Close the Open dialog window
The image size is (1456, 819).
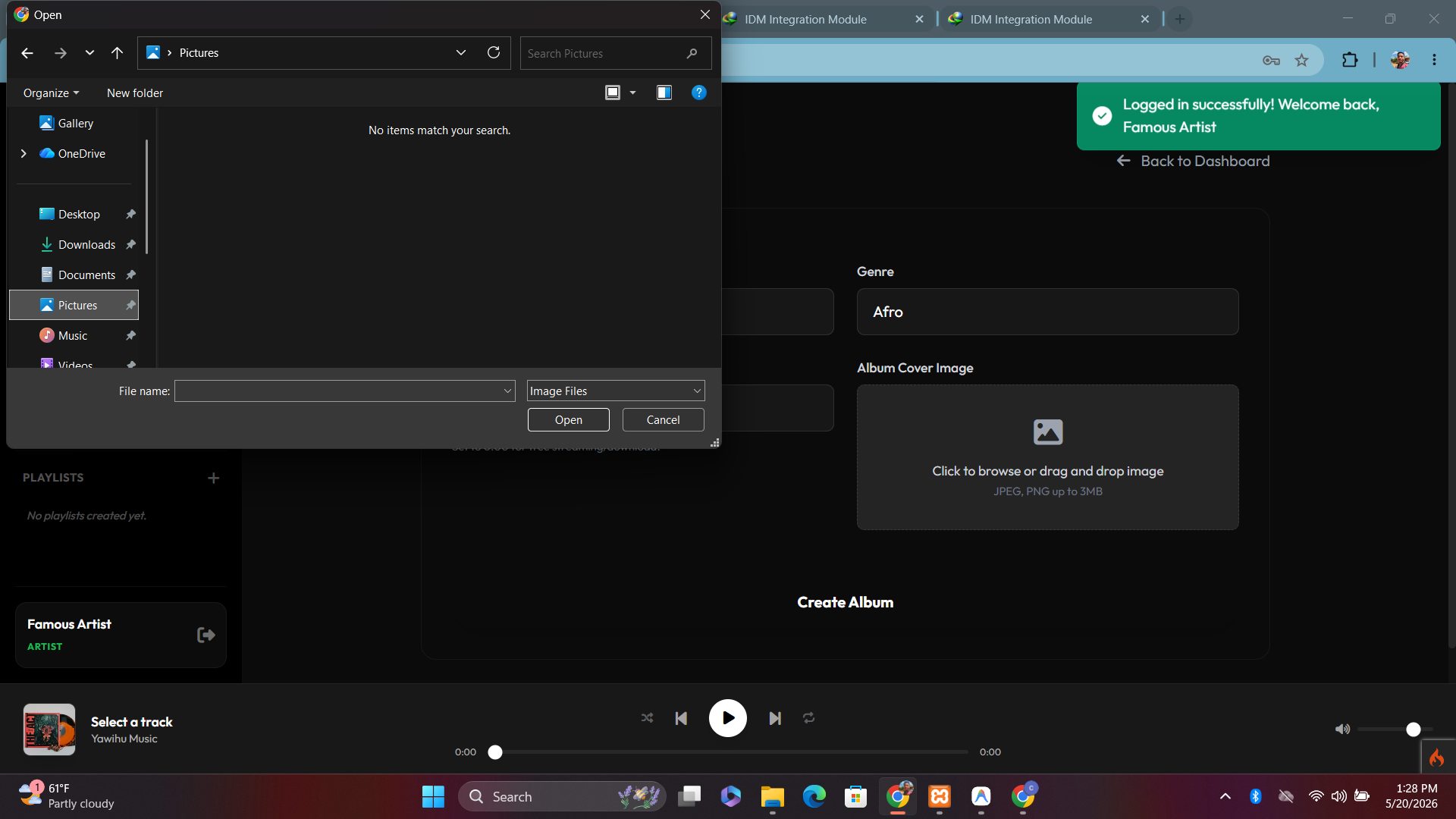click(705, 14)
